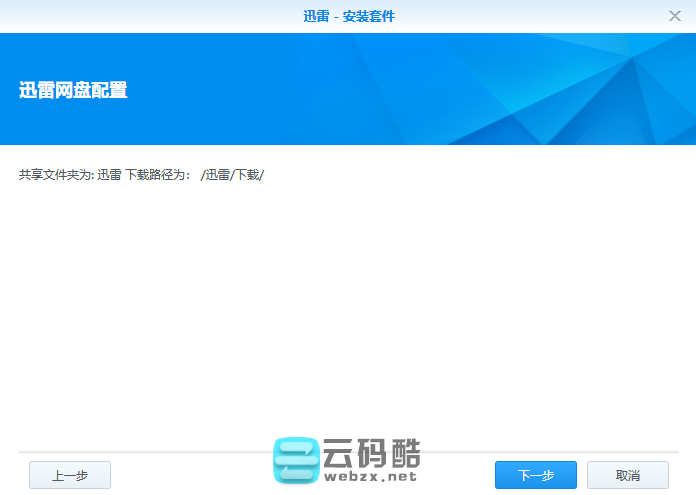Click the 下一步 (Next) button
Screen dimensions: 696x495
point(536,475)
